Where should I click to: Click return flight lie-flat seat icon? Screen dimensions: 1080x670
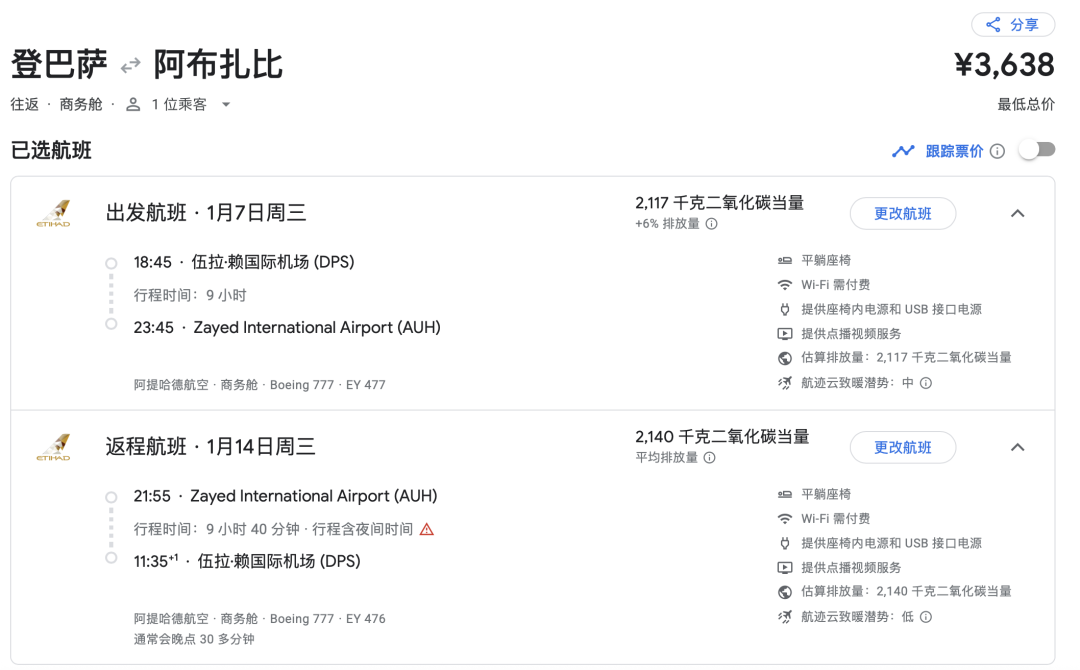(x=785, y=494)
